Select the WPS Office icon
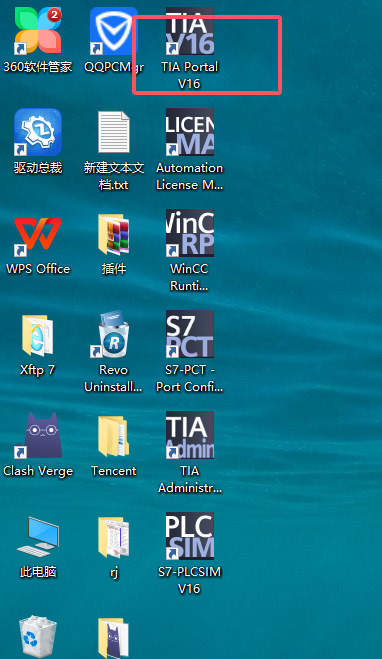 (38, 233)
